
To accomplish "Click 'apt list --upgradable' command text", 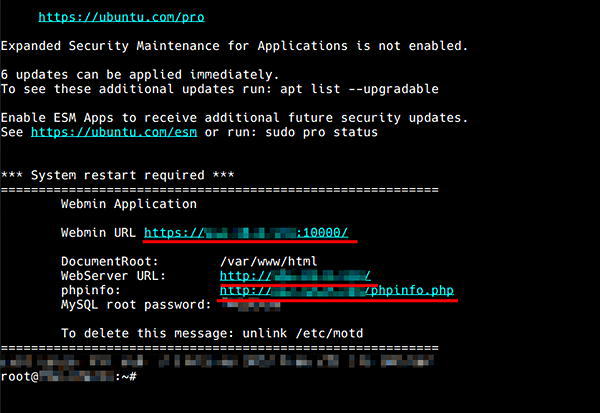I will [x=359, y=89].
